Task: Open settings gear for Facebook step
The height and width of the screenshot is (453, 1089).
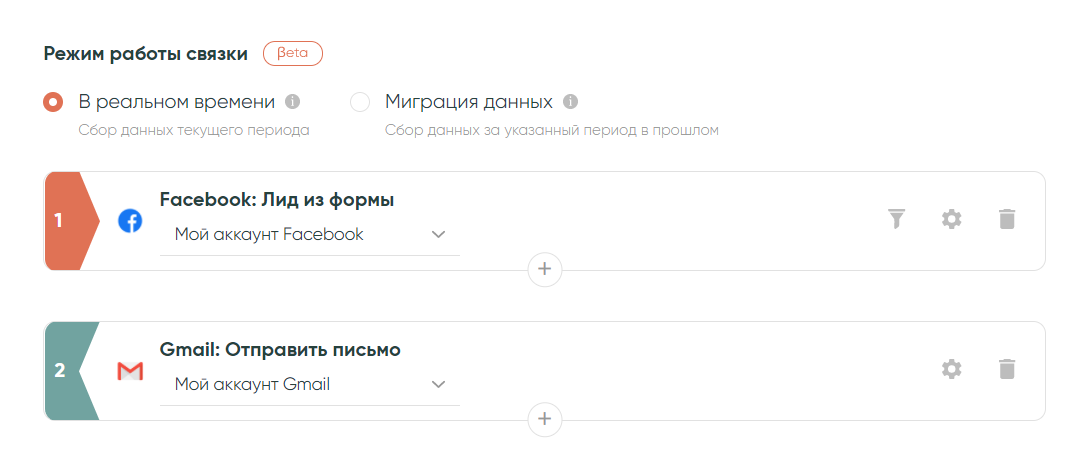Action: point(952,219)
